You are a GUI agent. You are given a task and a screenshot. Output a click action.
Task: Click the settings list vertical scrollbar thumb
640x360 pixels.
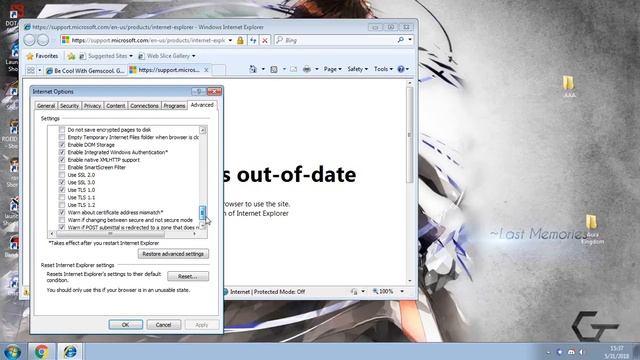click(202, 212)
